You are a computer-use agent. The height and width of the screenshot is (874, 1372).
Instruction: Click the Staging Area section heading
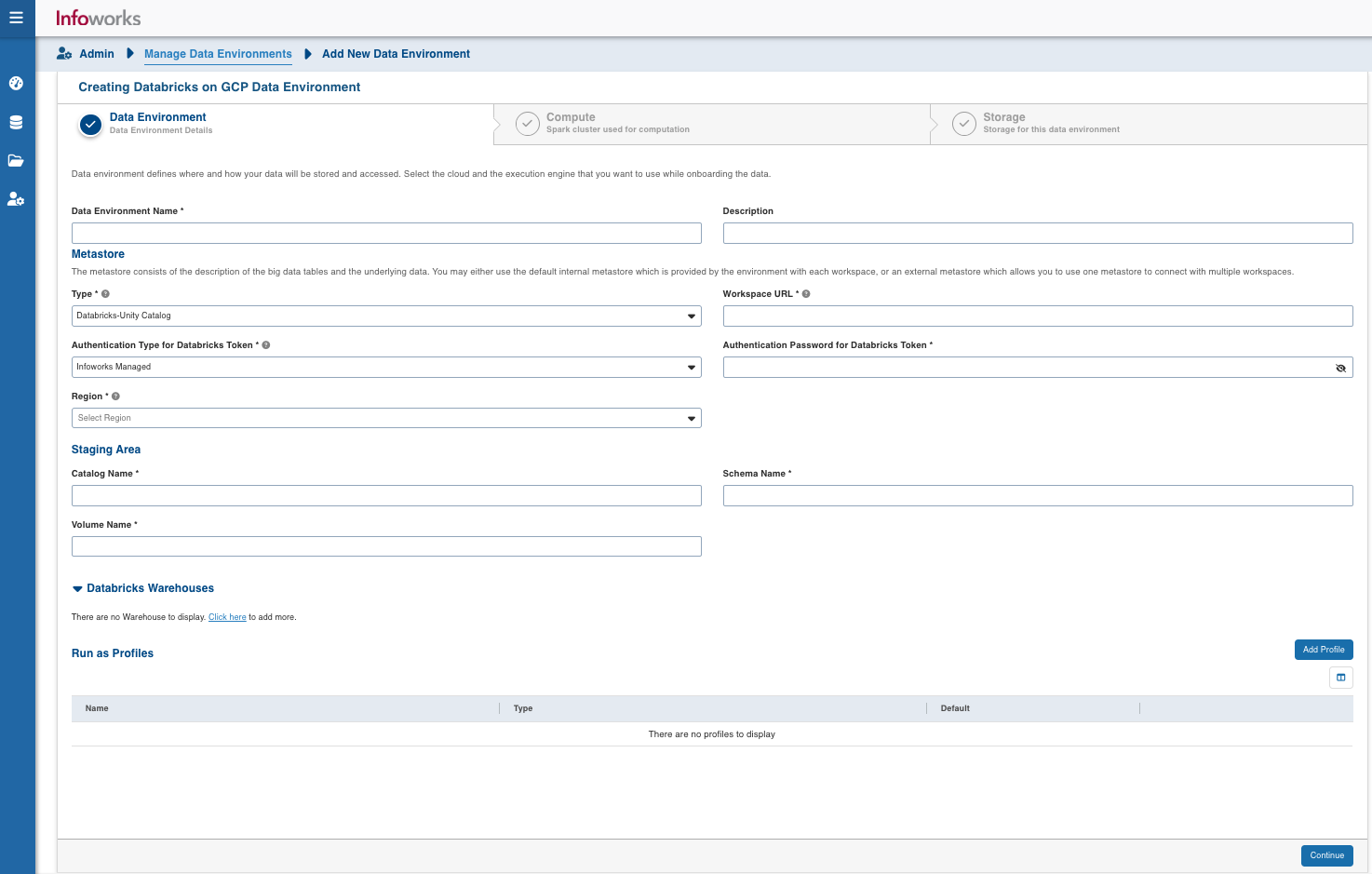point(106,450)
